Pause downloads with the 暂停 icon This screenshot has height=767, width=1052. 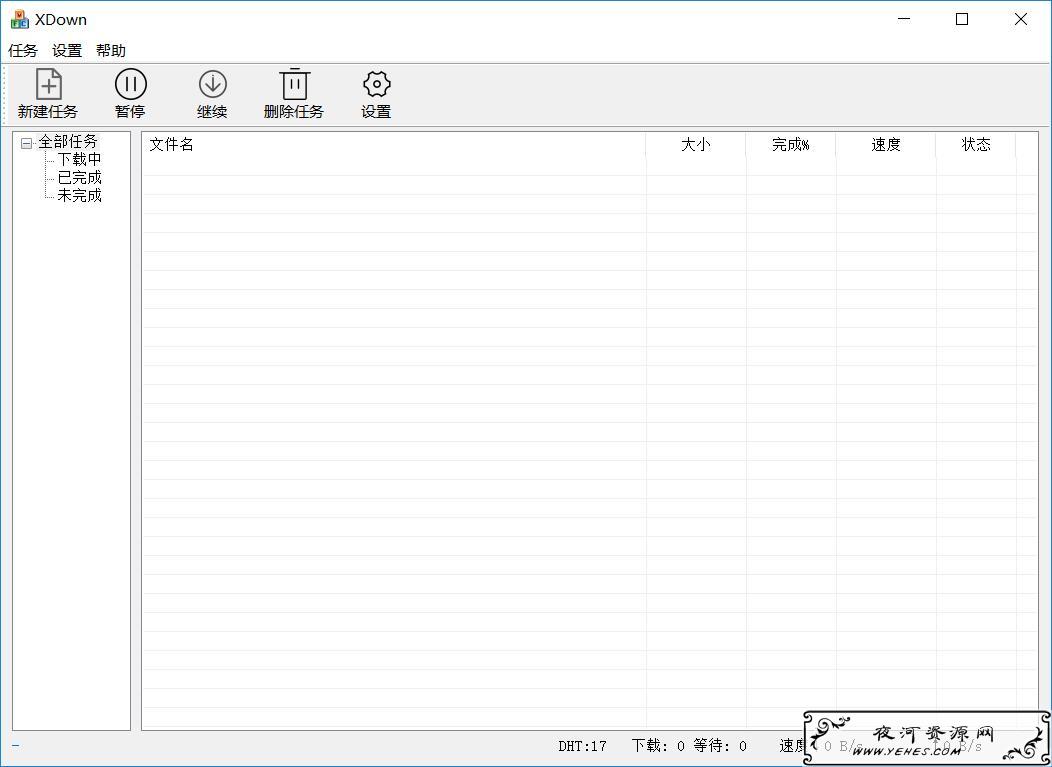[x=130, y=85]
